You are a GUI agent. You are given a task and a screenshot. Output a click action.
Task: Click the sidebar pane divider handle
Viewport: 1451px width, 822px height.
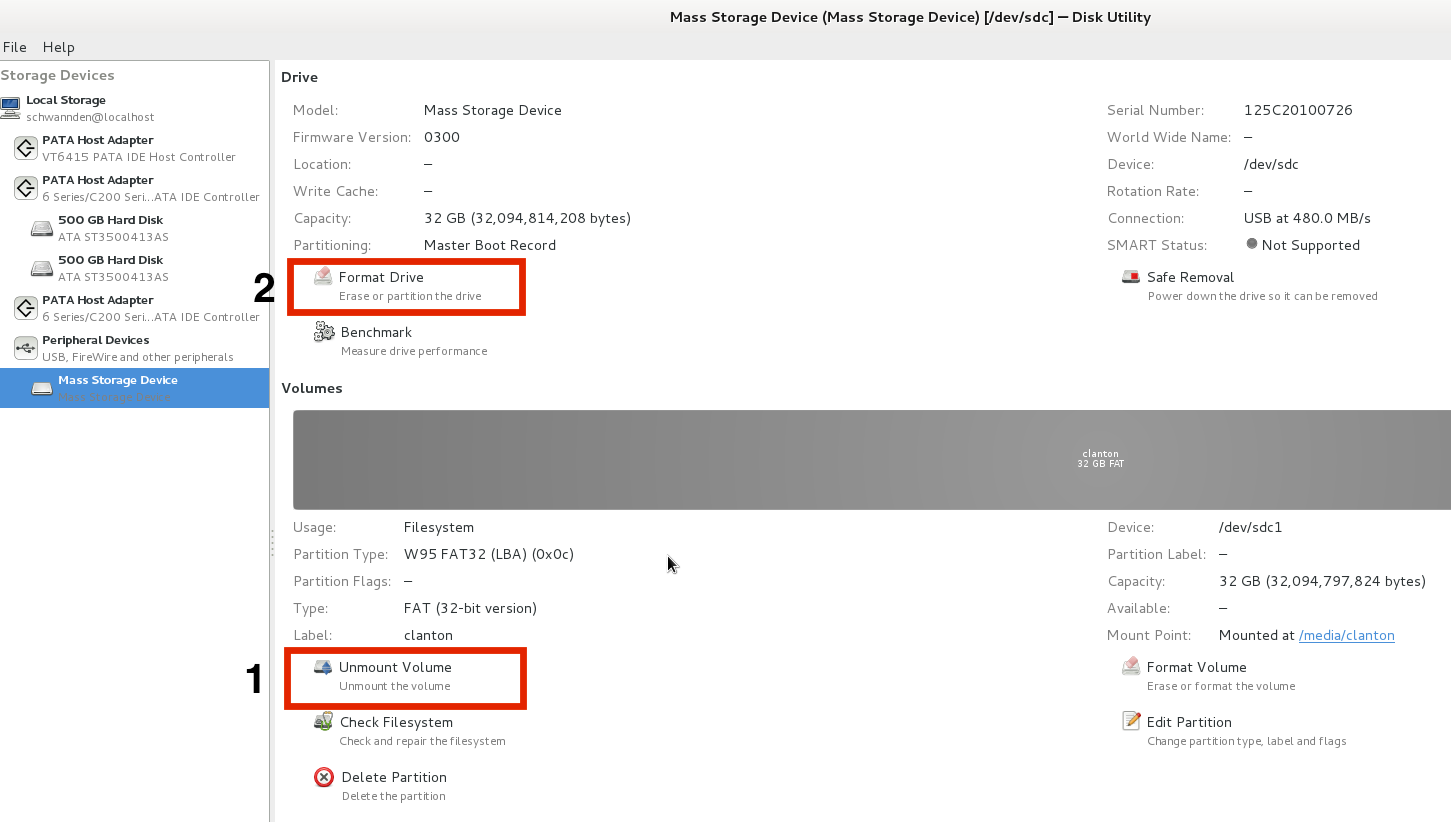272,543
